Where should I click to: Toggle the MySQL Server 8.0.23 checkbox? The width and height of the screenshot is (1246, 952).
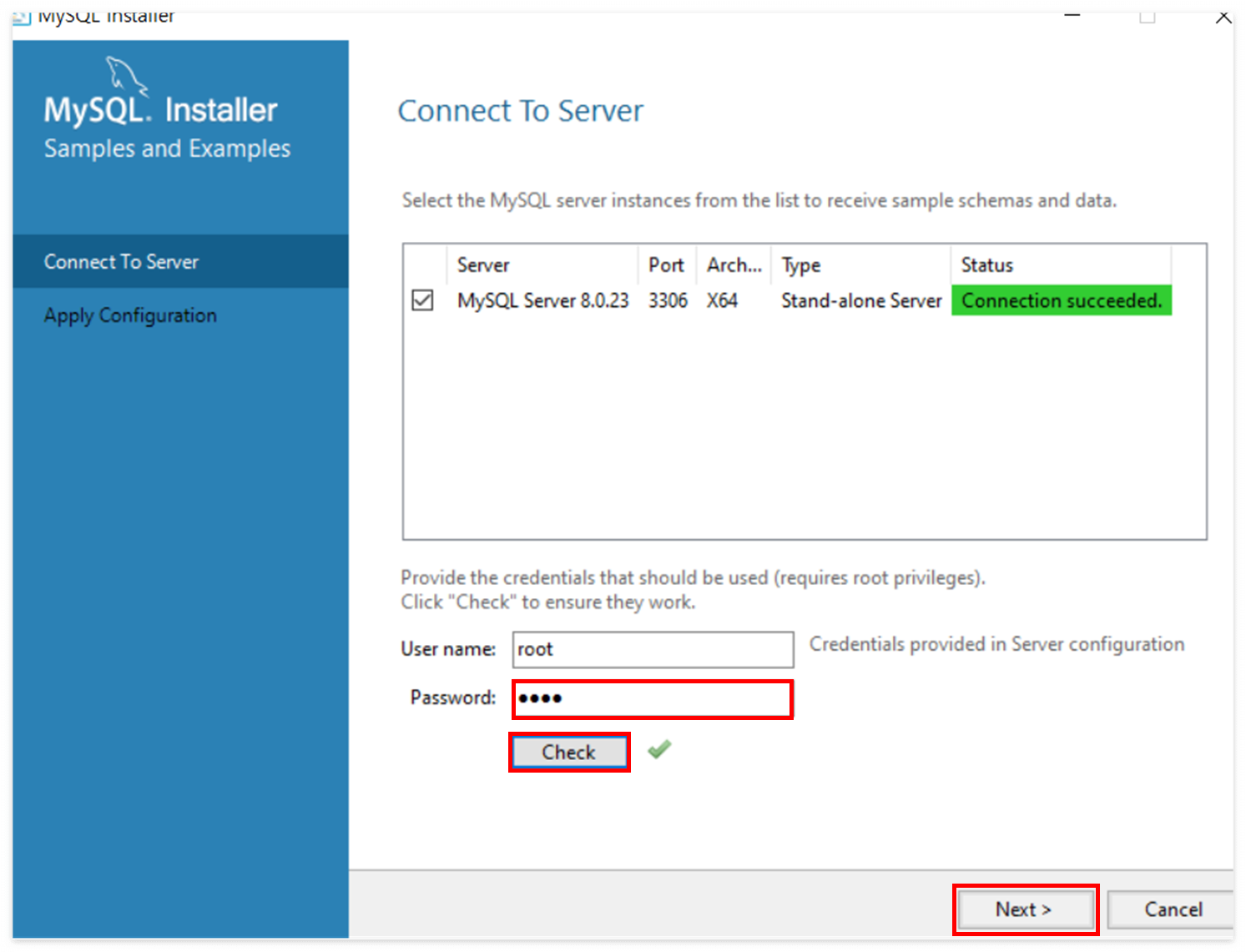(422, 300)
